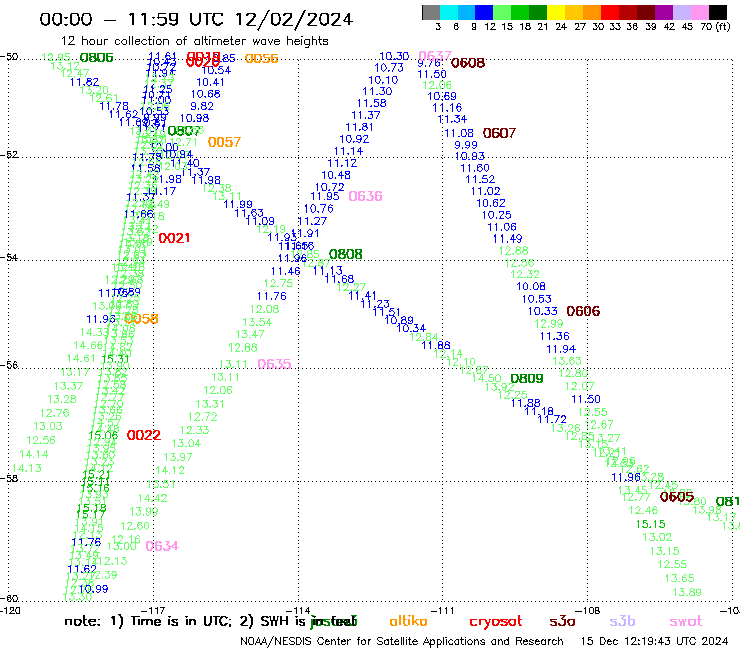This screenshot has height=650, width=740.
Task: Select the 'cryosat' satellite legend label
Action: 496,621
